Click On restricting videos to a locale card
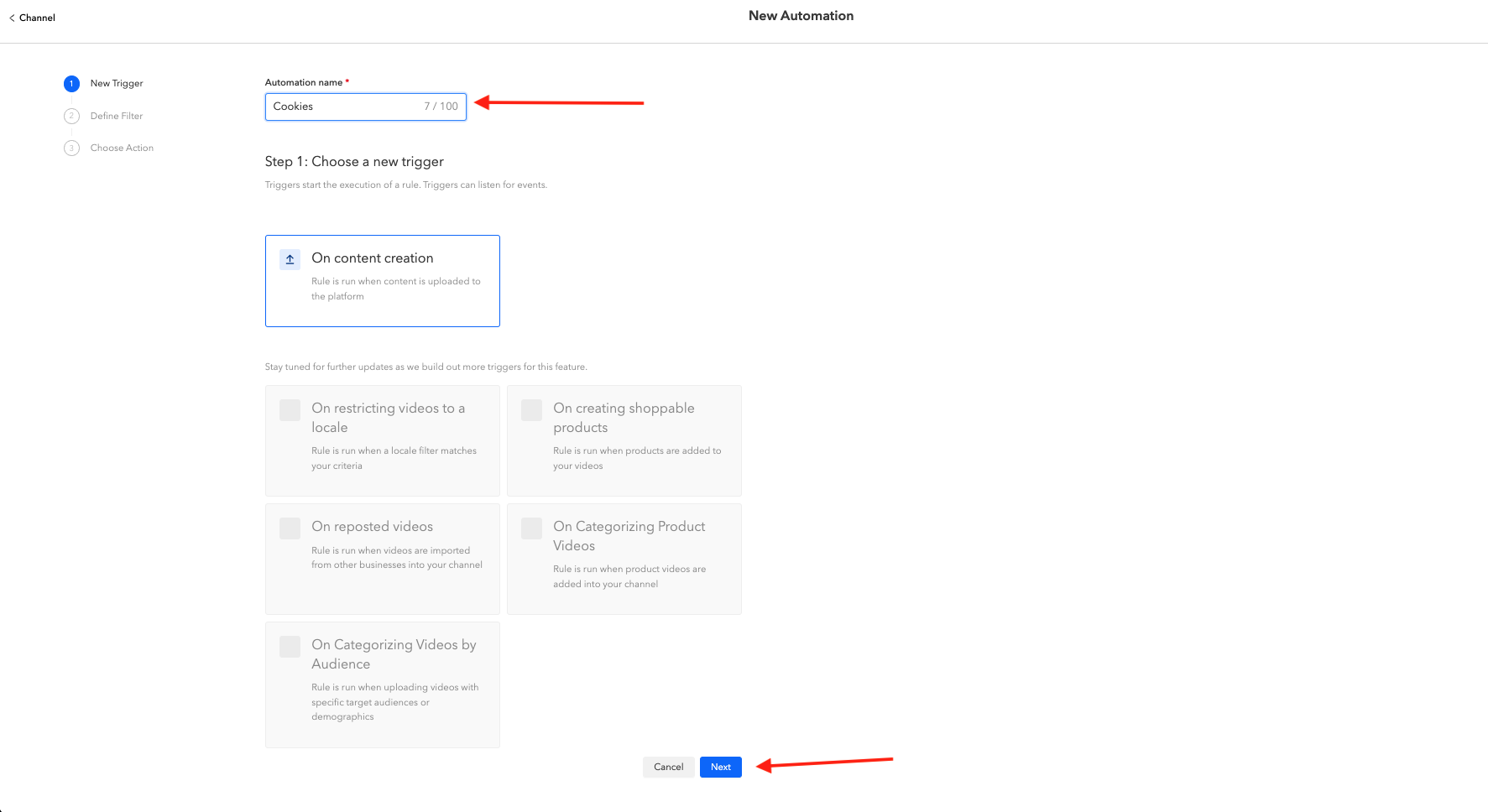 [x=383, y=440]
